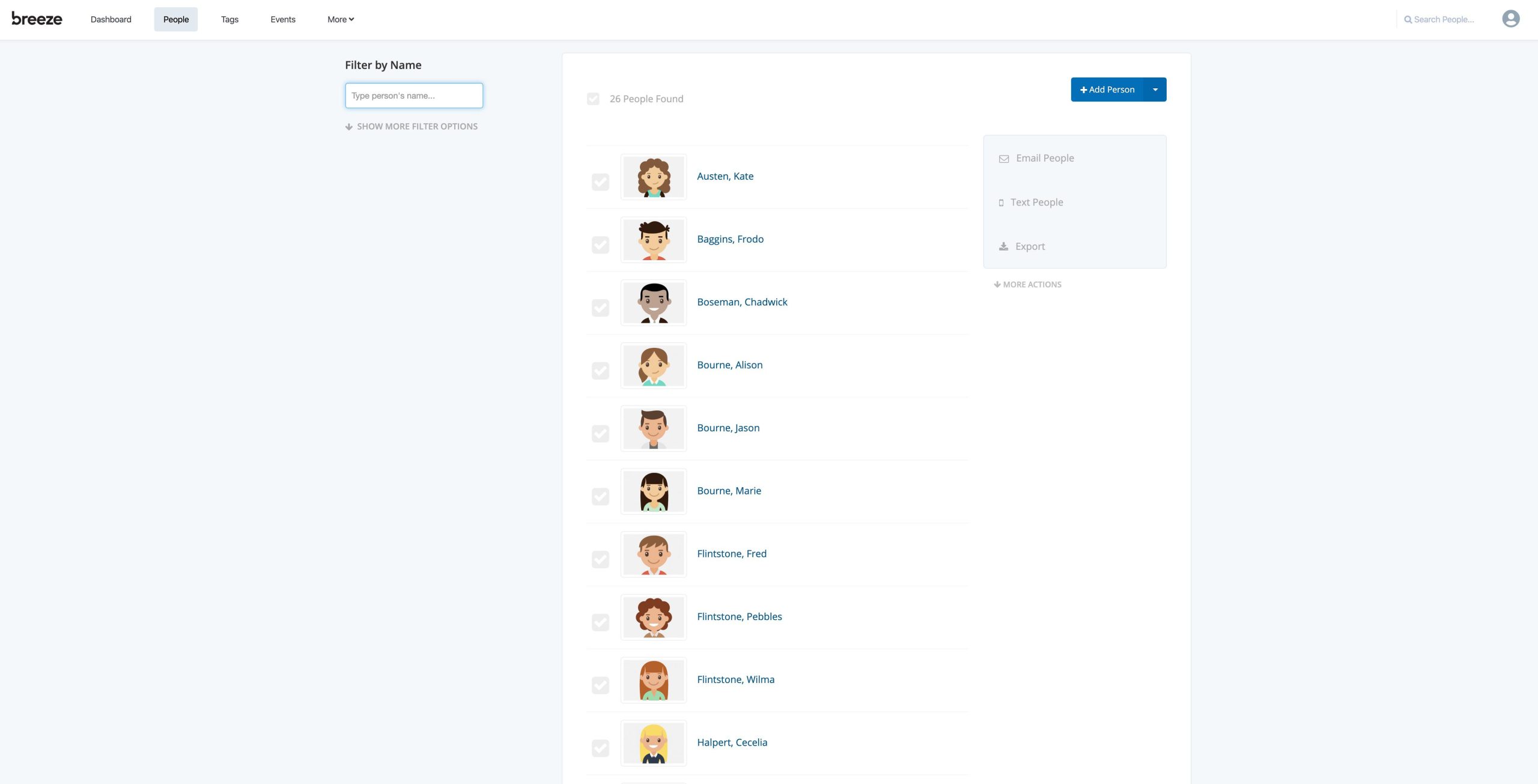Click the Text People phone icon

pos(1001,203)
